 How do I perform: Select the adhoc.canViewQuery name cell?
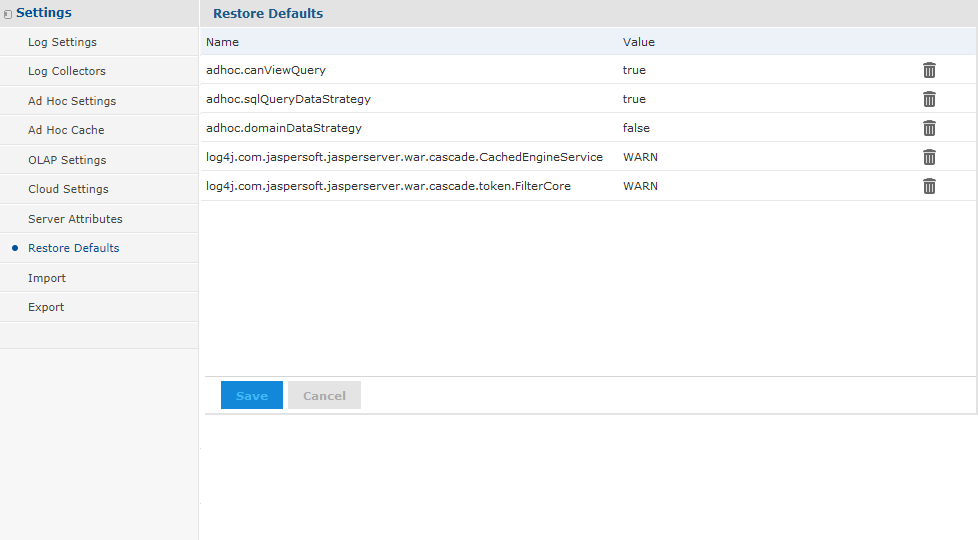pos(266,70)
